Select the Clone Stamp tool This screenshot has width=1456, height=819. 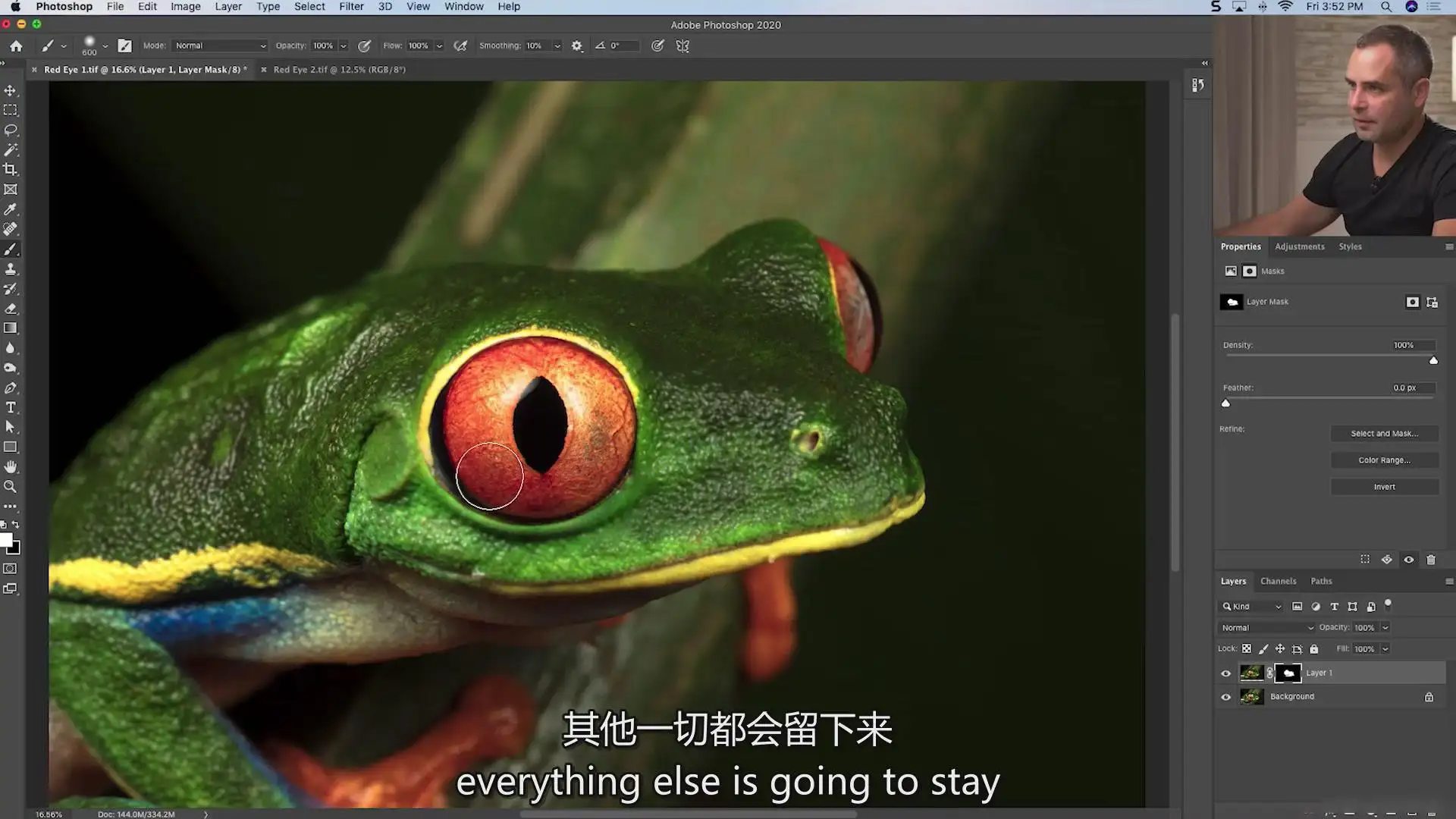(x=11, y=269)
